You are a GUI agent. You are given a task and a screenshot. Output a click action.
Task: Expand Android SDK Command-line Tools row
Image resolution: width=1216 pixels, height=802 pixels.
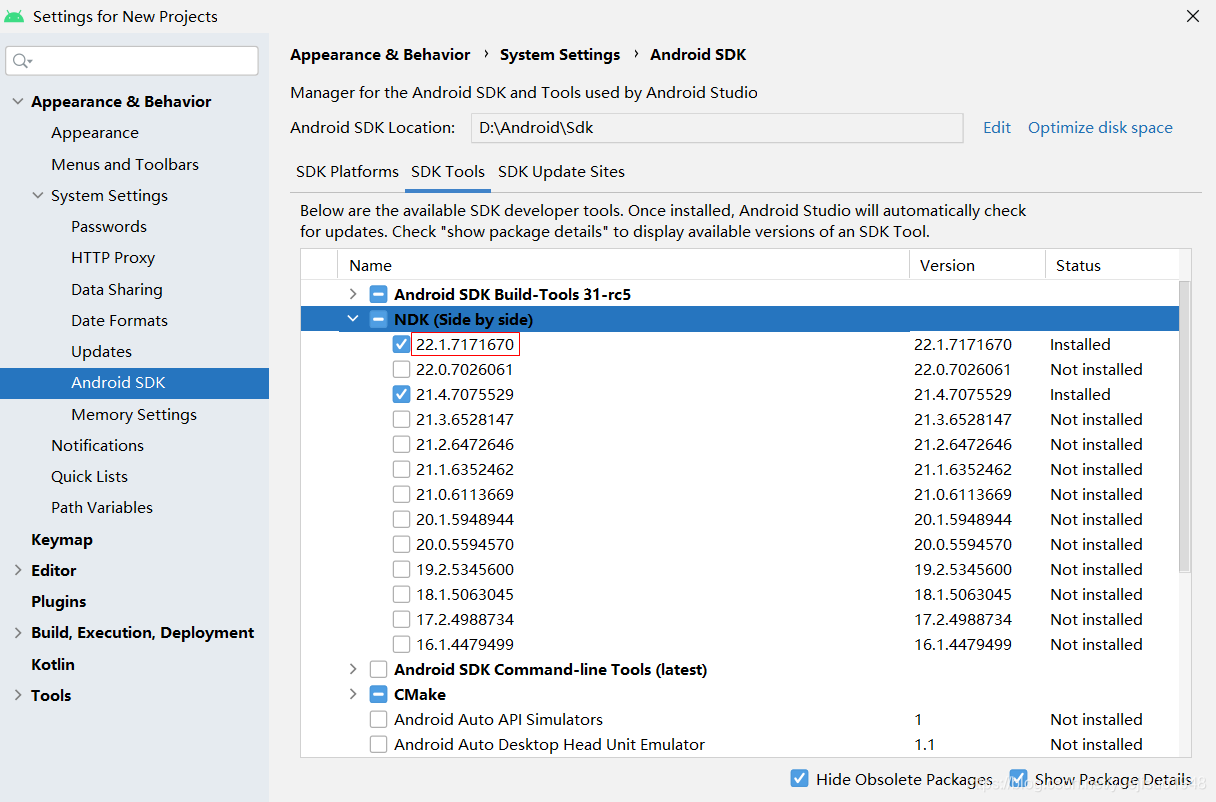353,669
